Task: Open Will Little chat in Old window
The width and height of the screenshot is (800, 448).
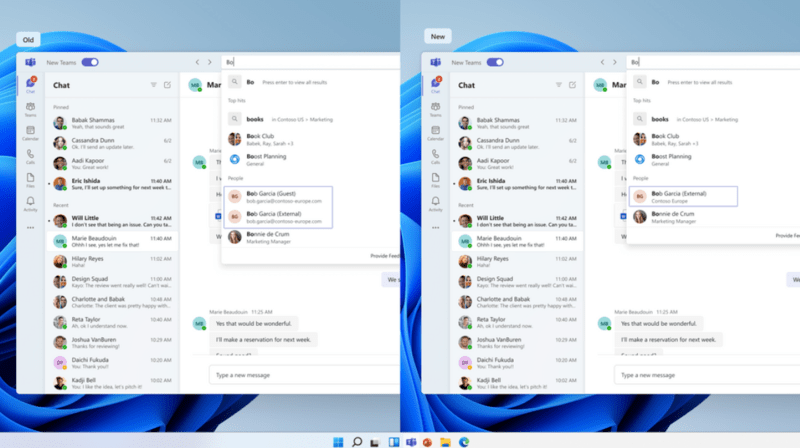Action: coord(112,221)
